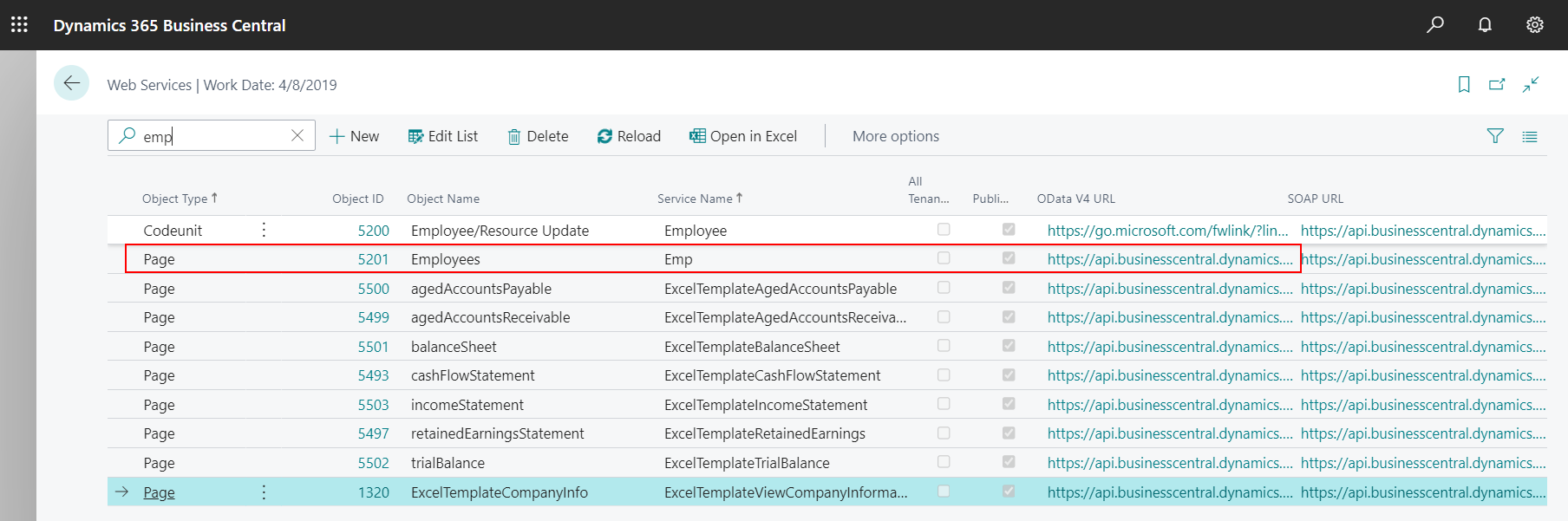The width and height of the screenshot is (1568, 521).
Task: Open SOAP URL for Employee service
Action: point(1423,231)
